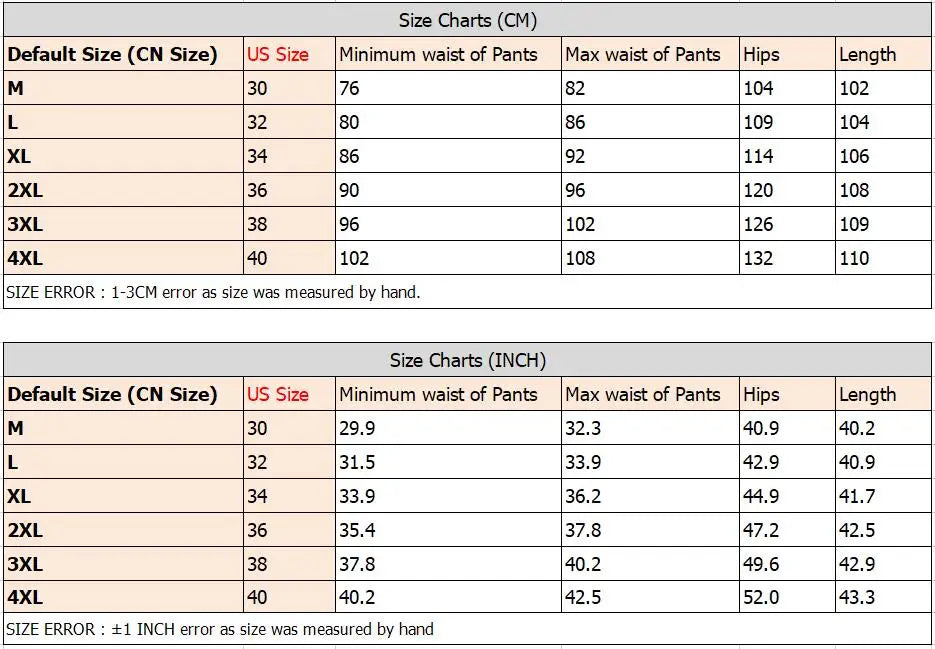The width and height of the screenshot is (935, 649).
Task: Select the red US Size header in CM chart
Action: click(x=278, y=54)
